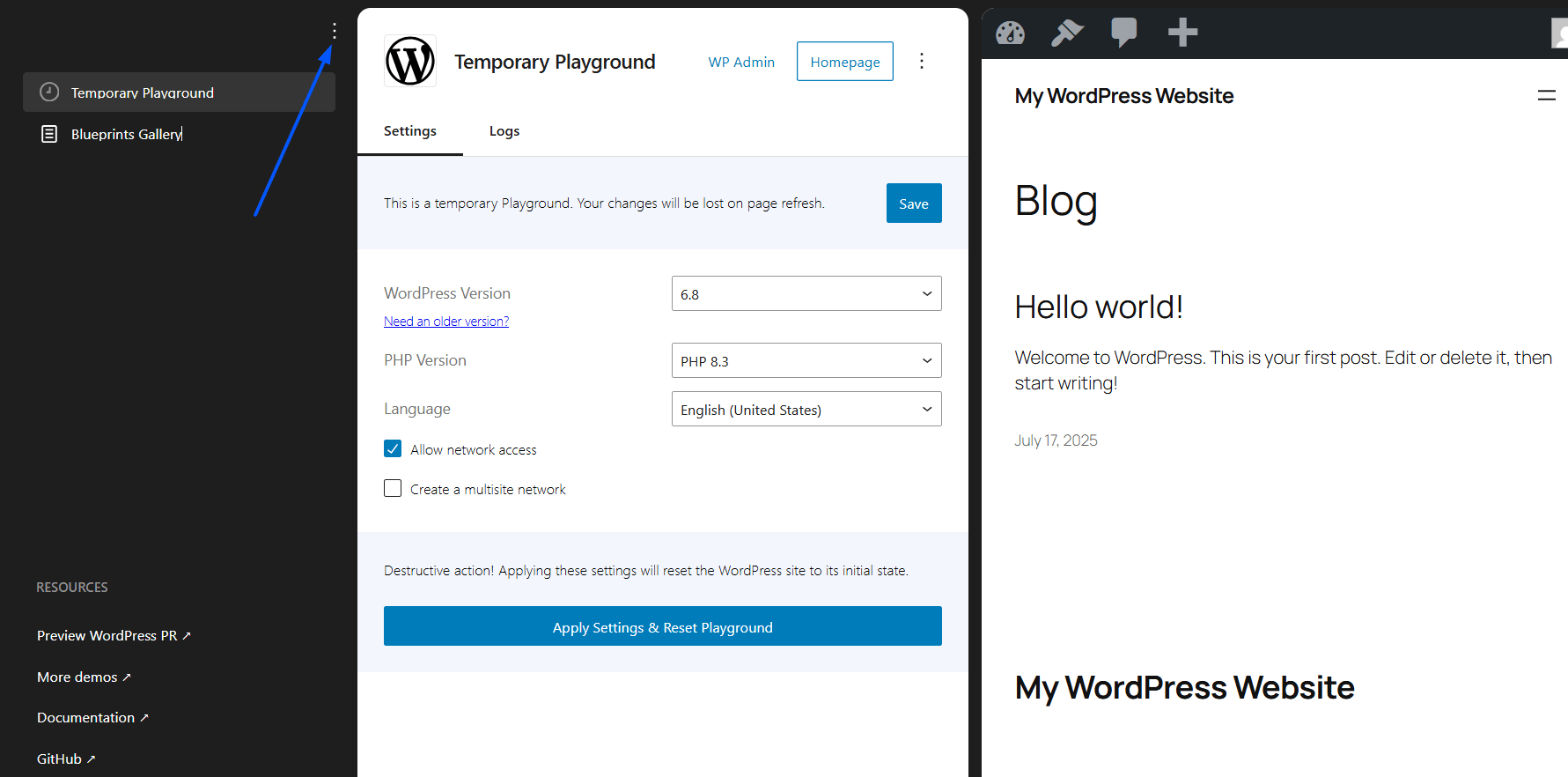1568x777 pixels.
Task: Click the user avatar in admin bar
Action: [x=1559, y=33]
